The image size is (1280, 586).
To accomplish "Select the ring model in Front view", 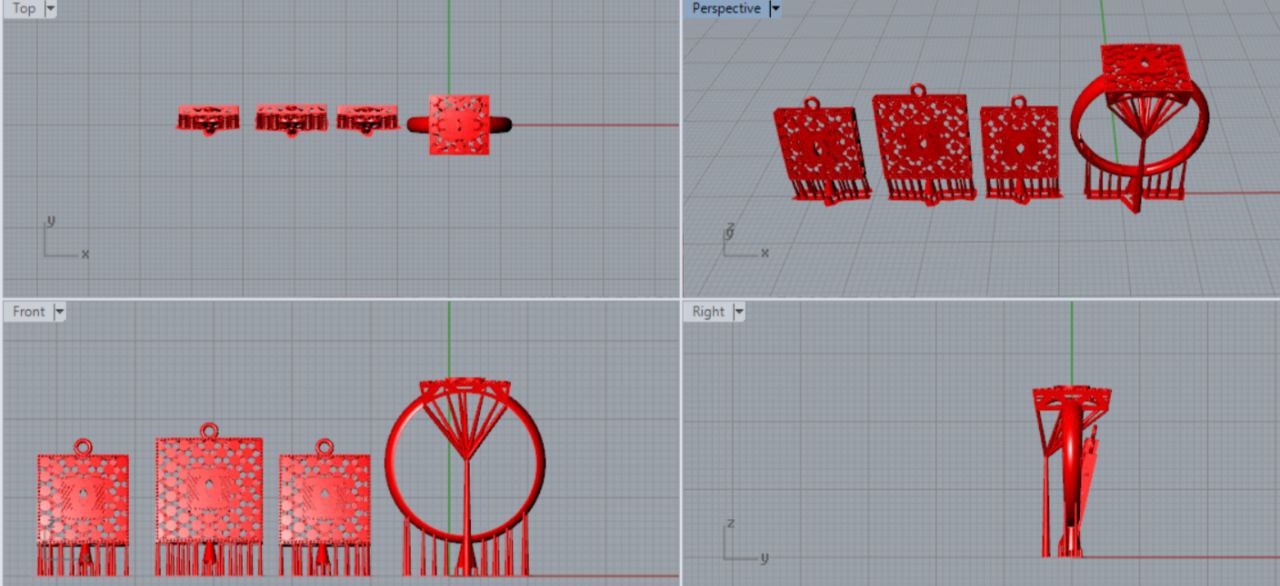I will [465, 478].
